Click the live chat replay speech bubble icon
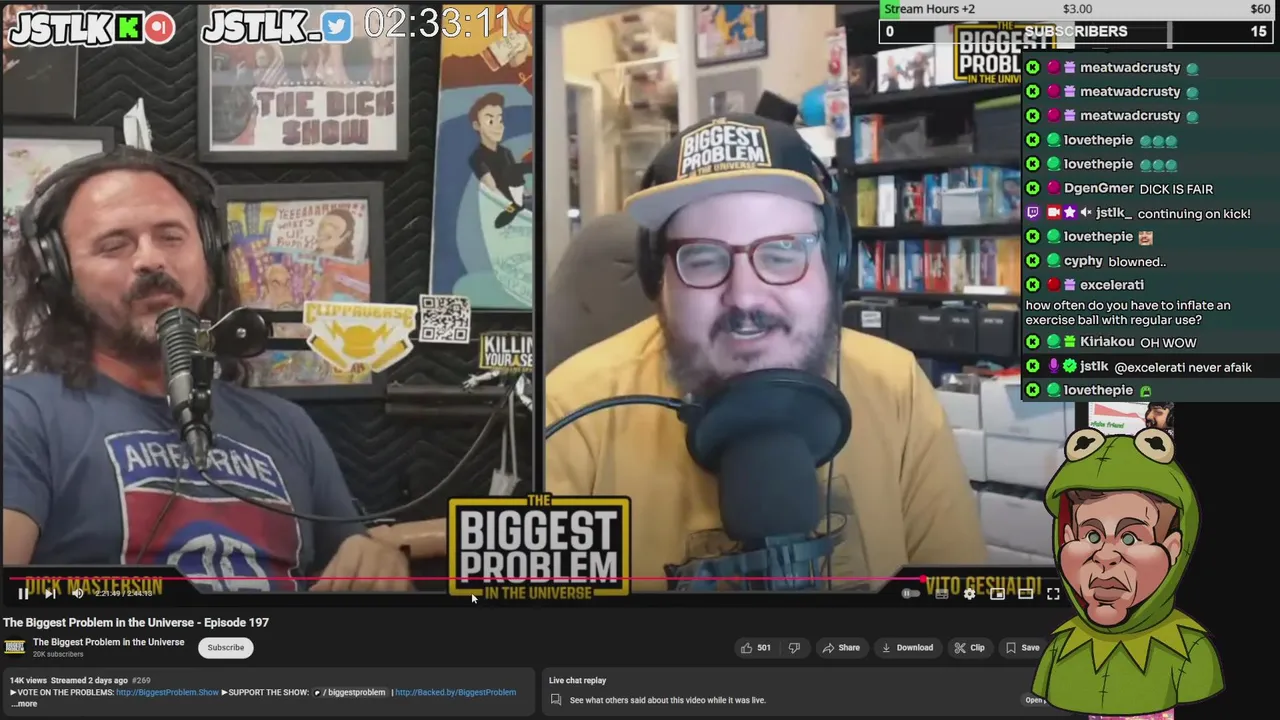 click(556, 700)
